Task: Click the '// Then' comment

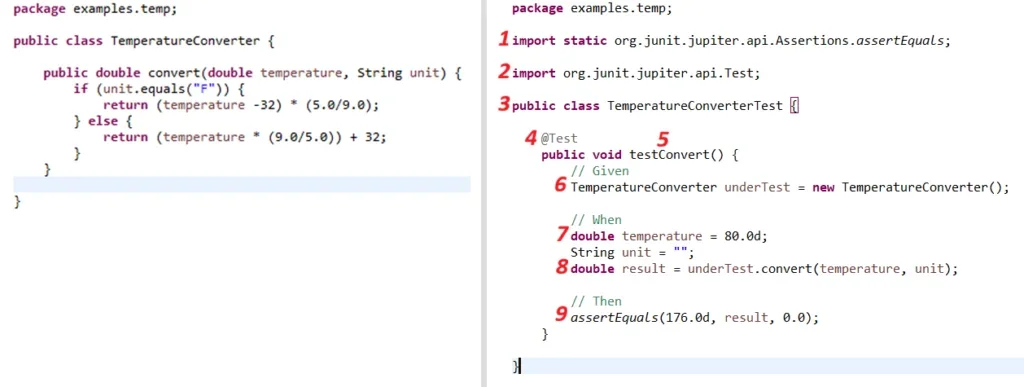Action: (x=596, y=302)
